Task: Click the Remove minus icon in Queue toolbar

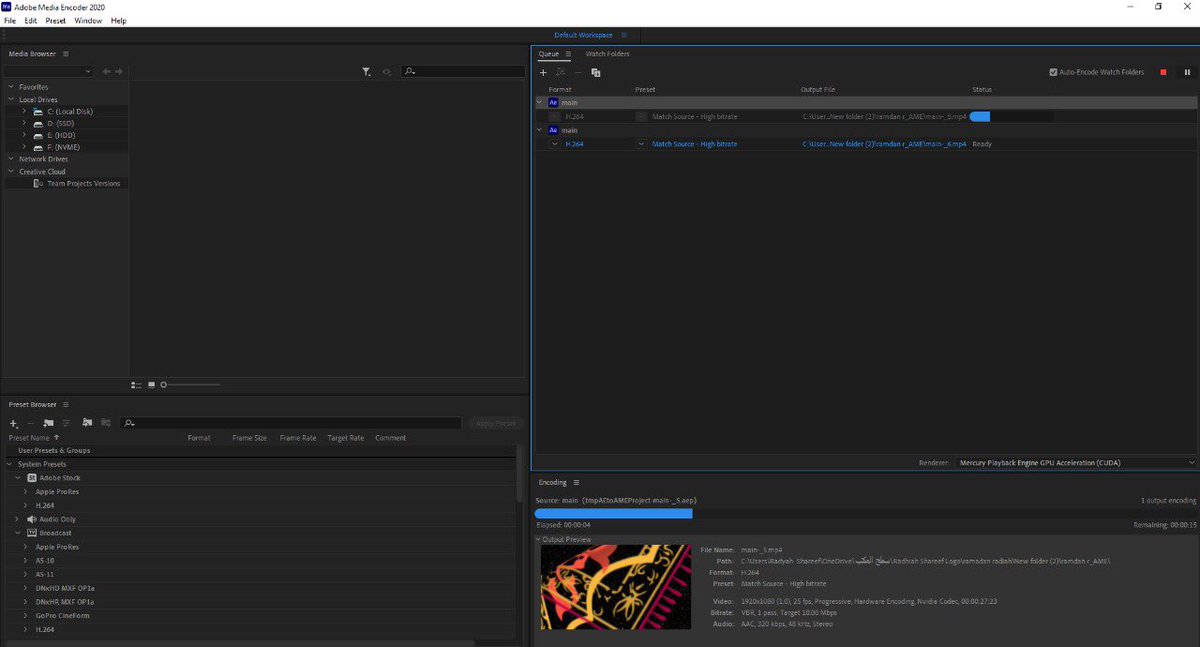Action: click(577, 72)
